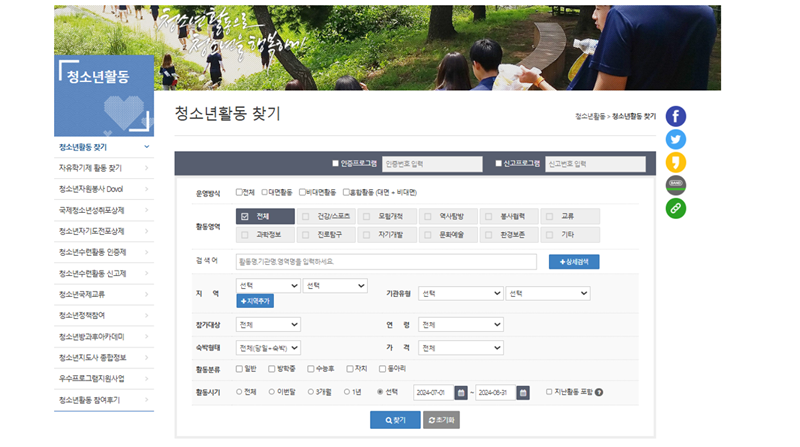Click 지역추가 button
Viewport: 800px width, 447px height.
(255, 301)
